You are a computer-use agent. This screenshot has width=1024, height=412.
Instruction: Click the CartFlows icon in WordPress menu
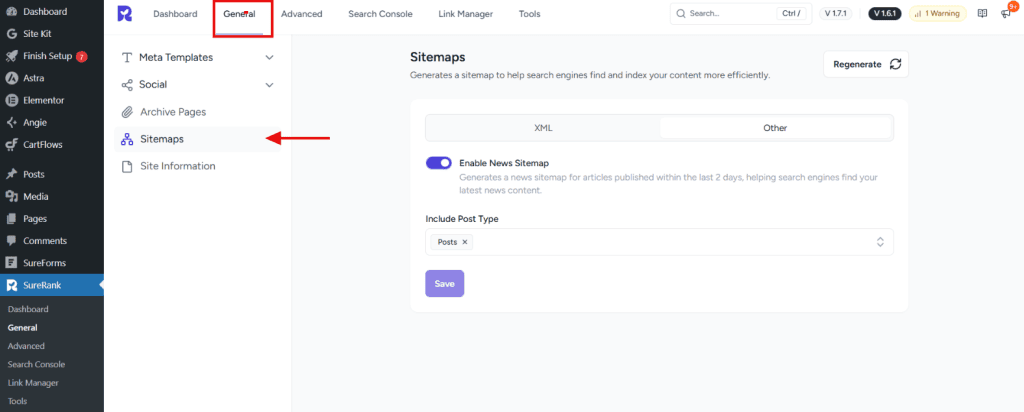click(11, 144)
